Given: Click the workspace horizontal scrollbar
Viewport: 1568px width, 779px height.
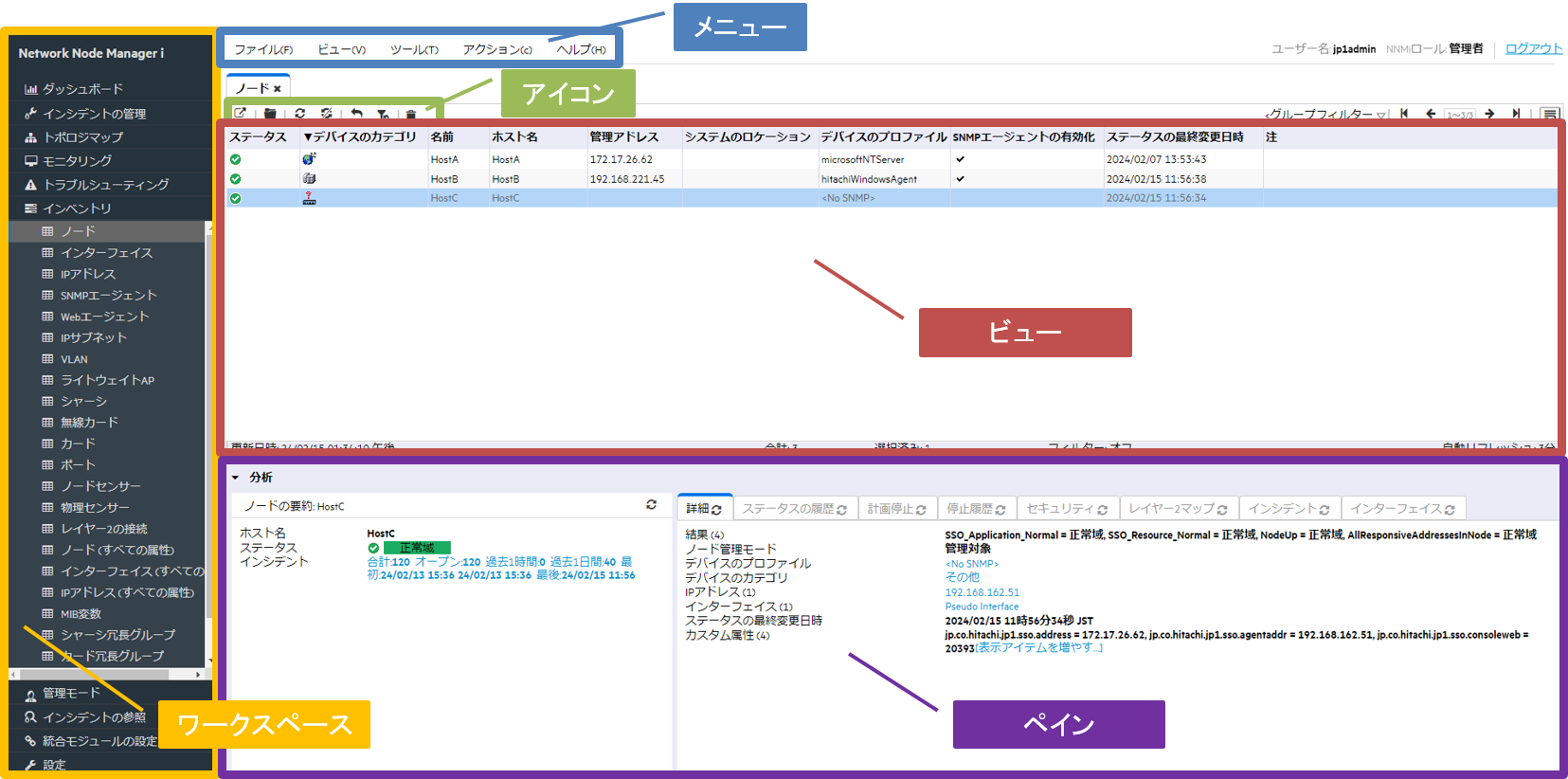Looking at the screenshot, I should tap(107, 675).
